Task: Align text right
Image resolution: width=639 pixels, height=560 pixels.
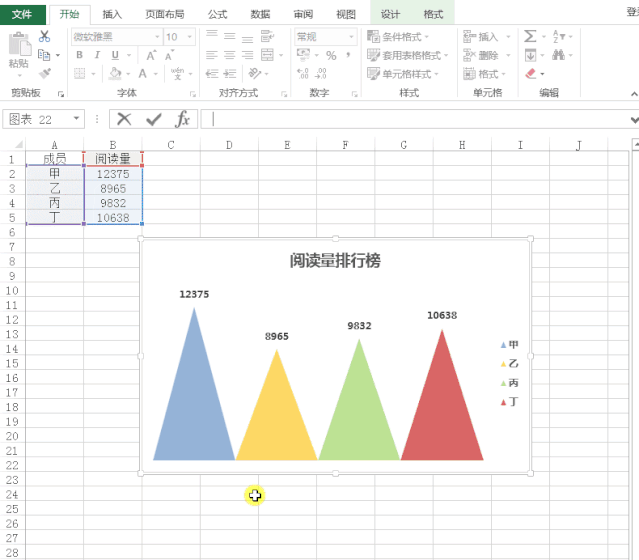Action: (x=247, y=55)
